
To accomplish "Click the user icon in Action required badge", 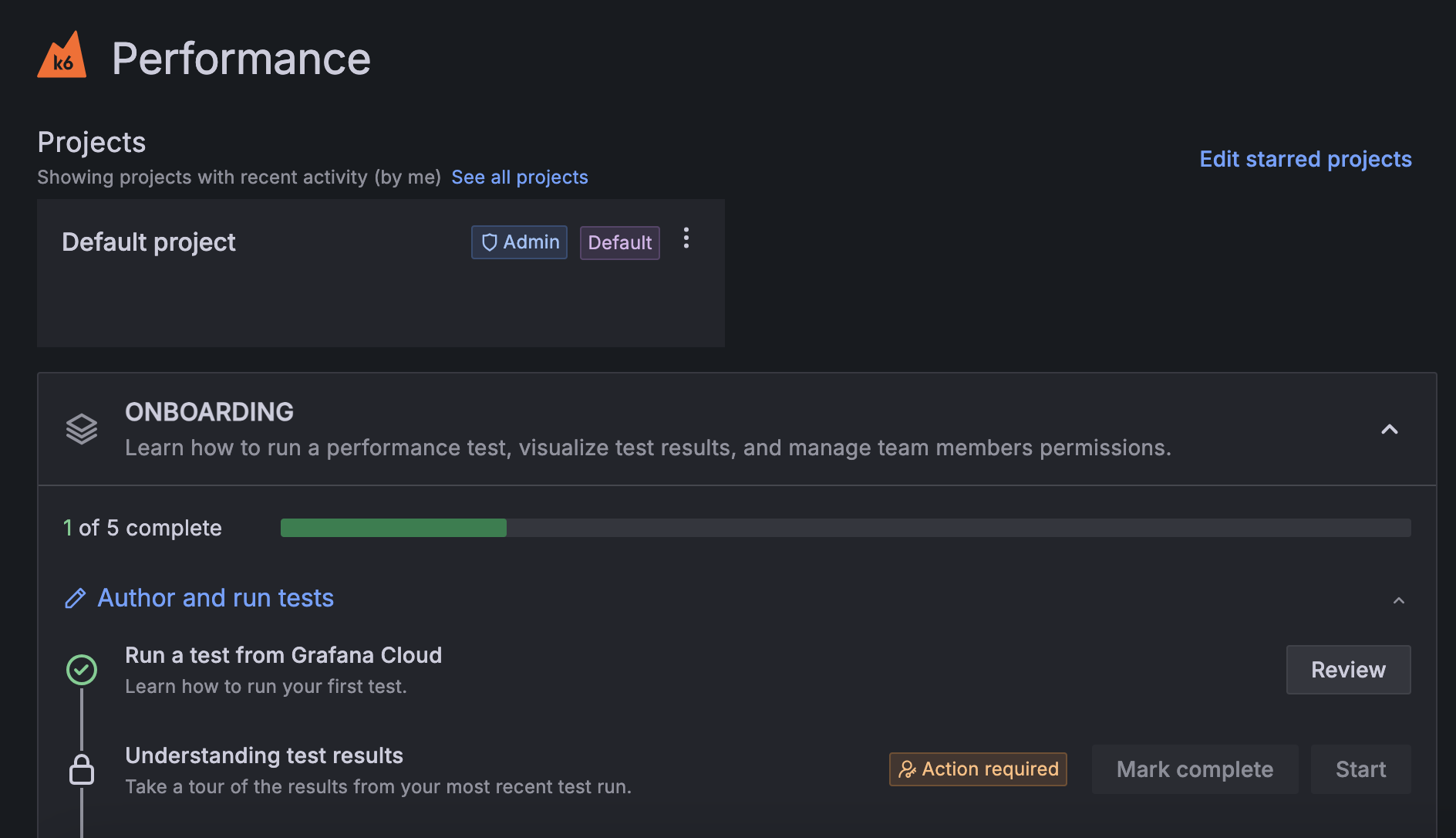I will pyautogui.click(x=907, y=769).
